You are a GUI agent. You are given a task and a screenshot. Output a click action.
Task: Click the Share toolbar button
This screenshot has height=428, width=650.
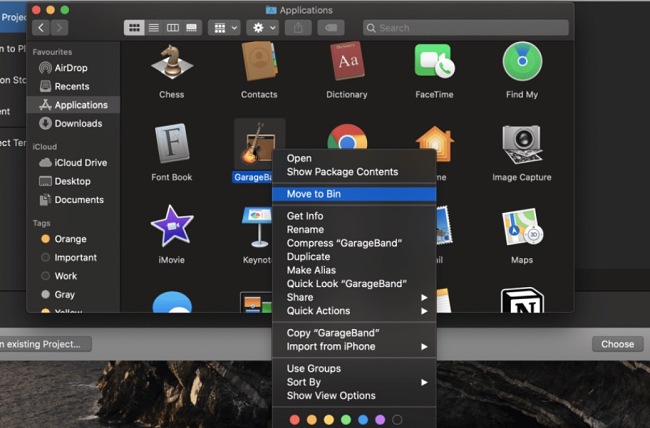(298, 28)
